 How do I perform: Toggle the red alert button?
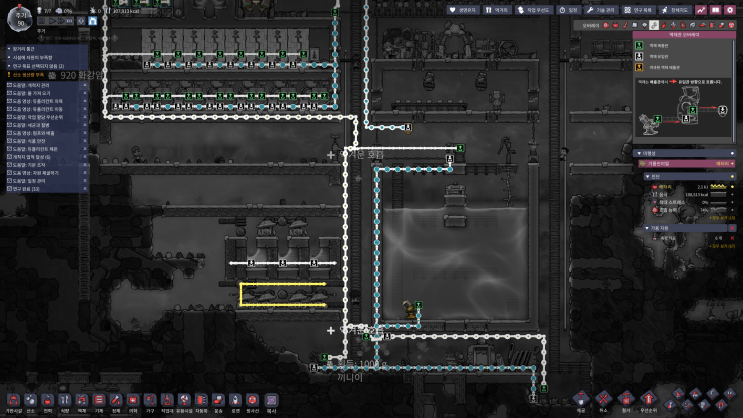point(81,21)
